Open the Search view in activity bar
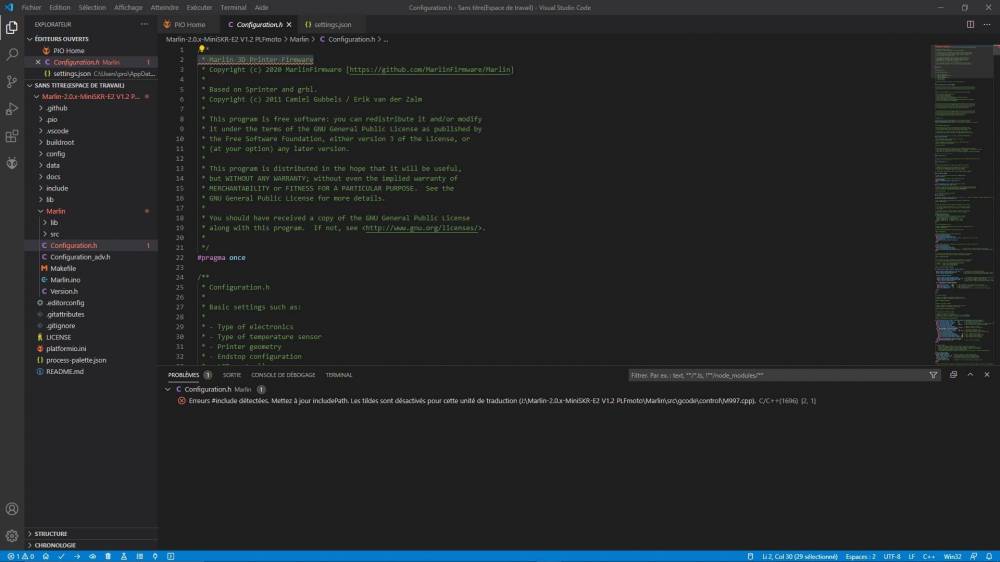Viewport: 1000px width, 562px height. (x=11, y=54)
